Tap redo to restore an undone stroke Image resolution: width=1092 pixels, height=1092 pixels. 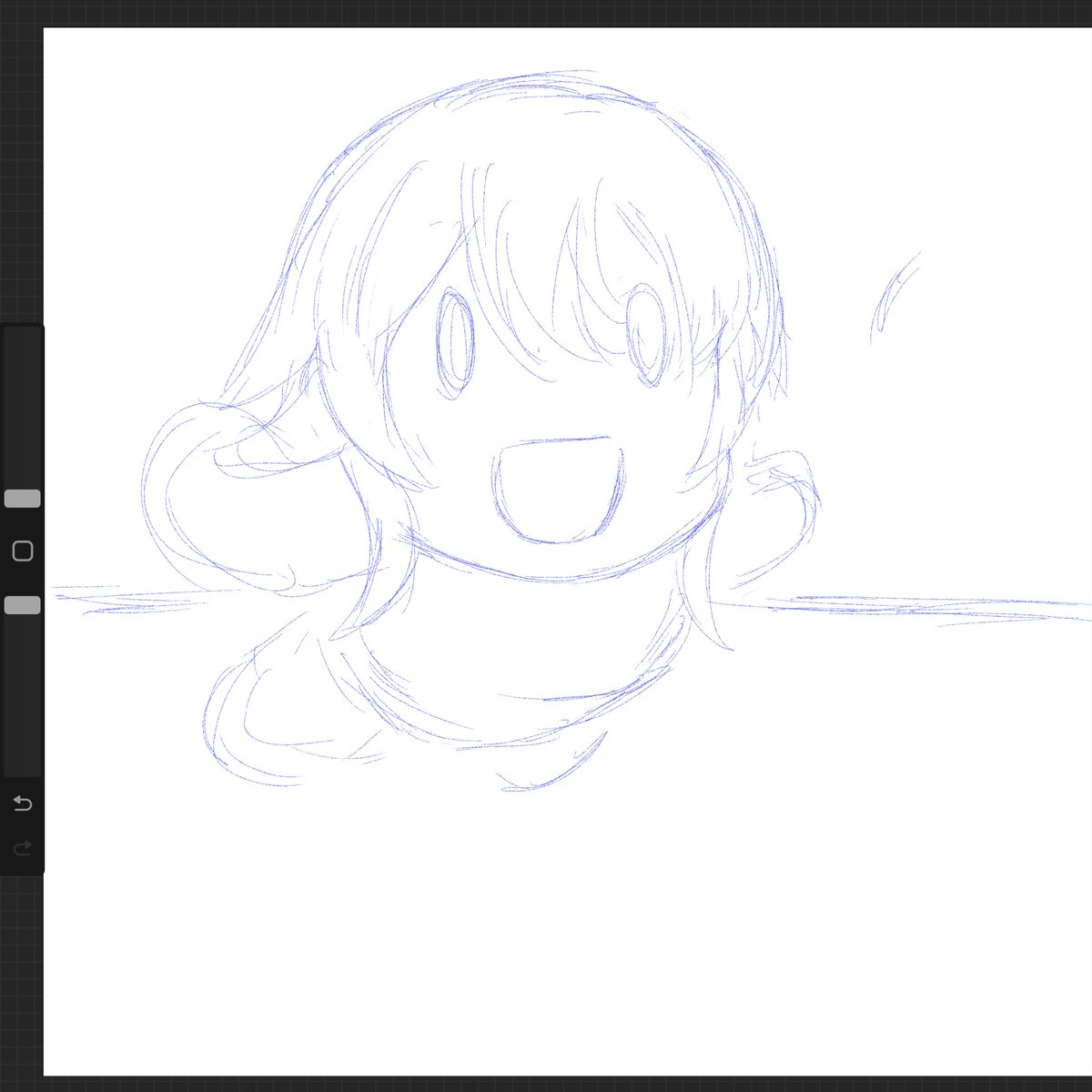point(23,850)
